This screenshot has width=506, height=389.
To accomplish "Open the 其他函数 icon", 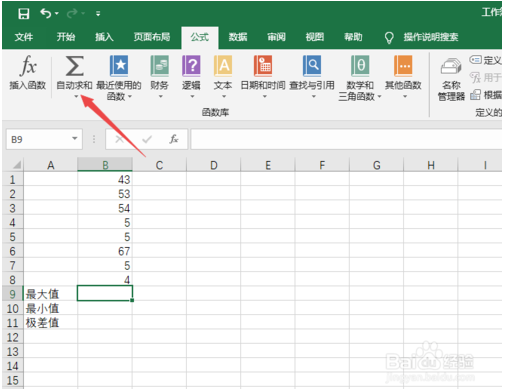I will pos(403,66).
